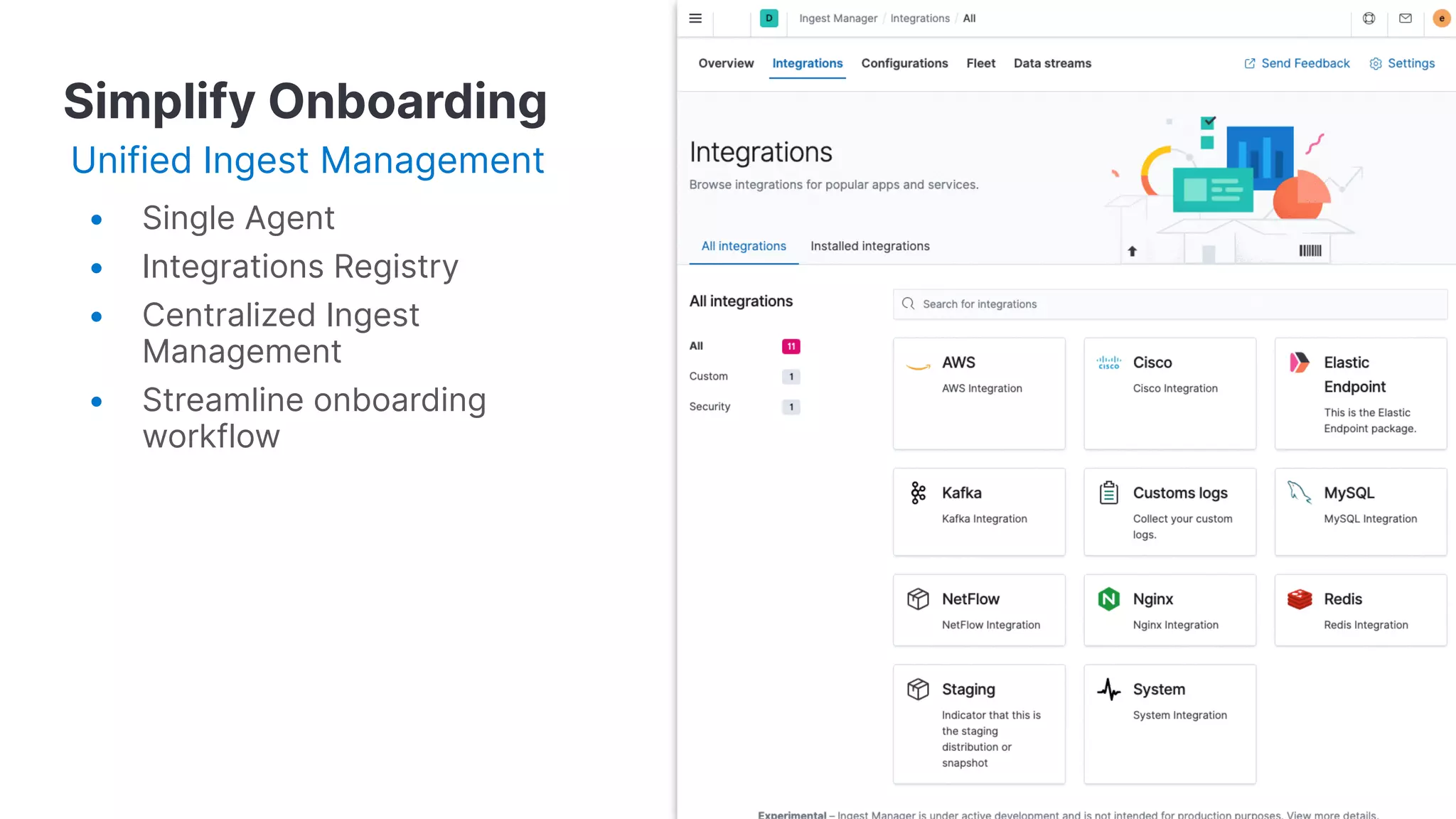Filter by the Security category
The height and width of the screenshot is (819, 1456).
click(x=710, y=407)
